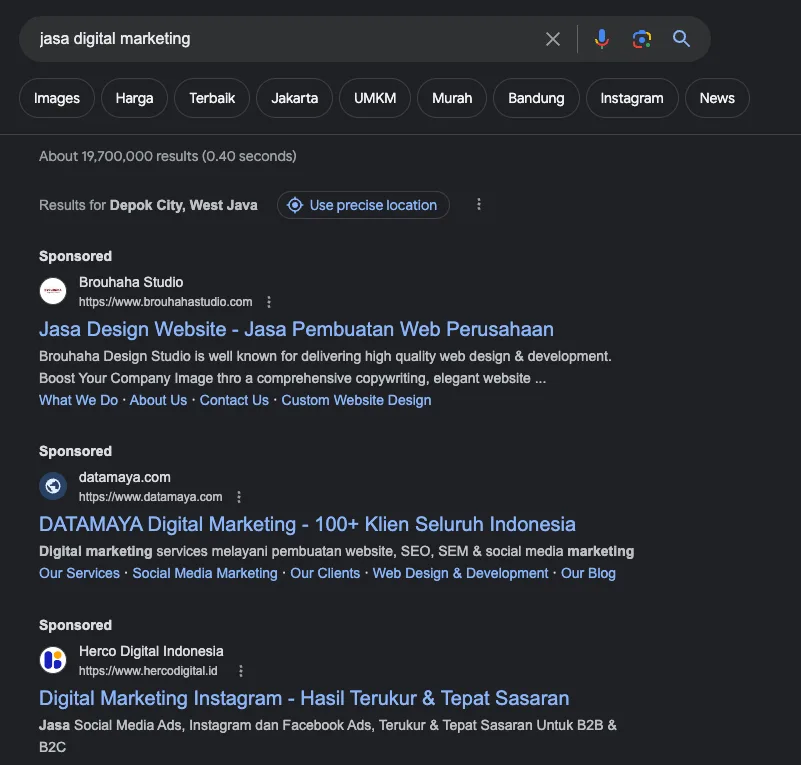The height and width of the screenshot is (765, 801).
Task: Clear the search query with the X icon
Action: 553,38
